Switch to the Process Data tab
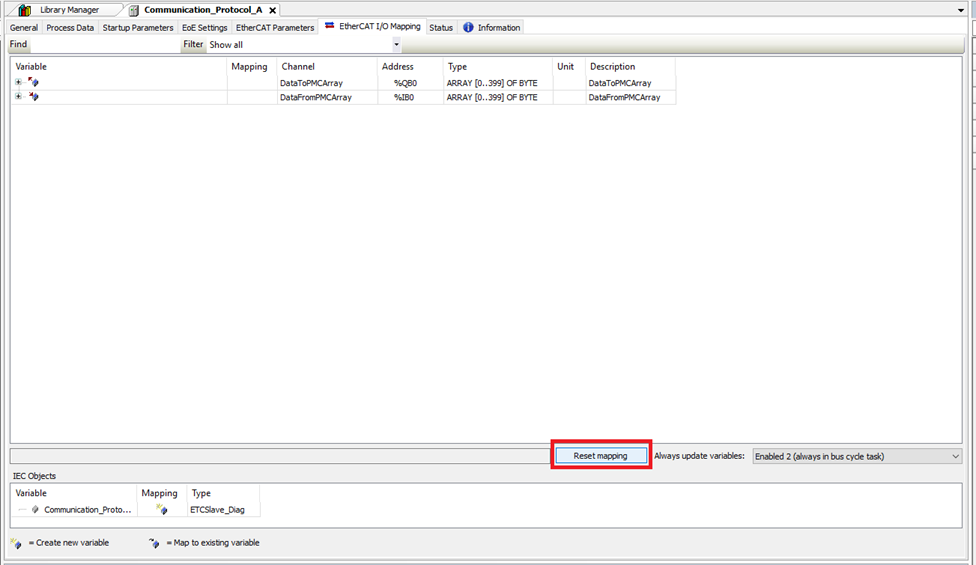This screenshot has width=976, height=565. 70,28
